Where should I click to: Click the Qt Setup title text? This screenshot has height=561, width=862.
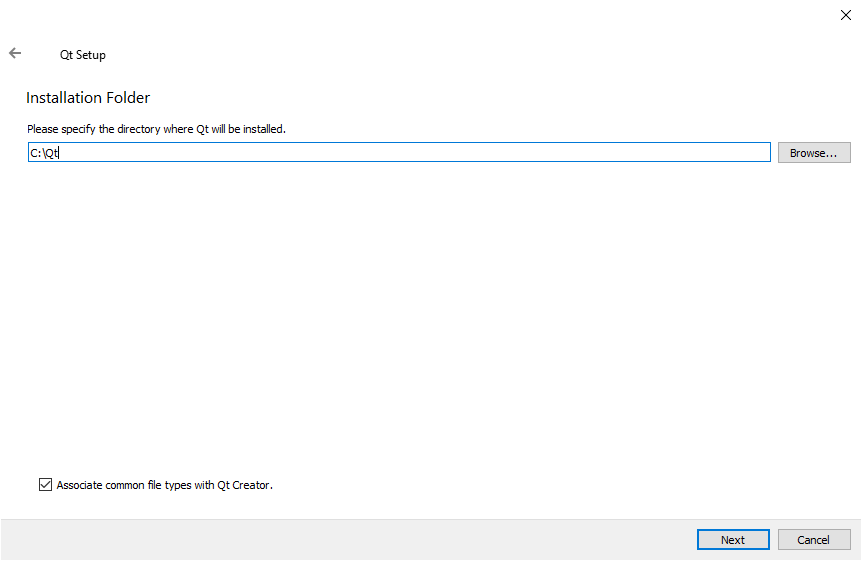[x=83, y=55]
